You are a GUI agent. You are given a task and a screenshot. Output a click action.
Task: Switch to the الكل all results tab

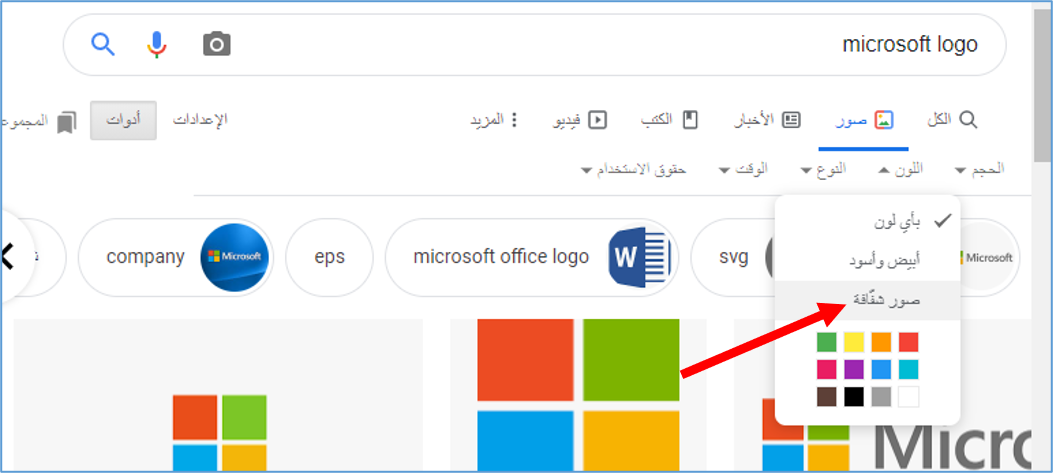[952, 120]
